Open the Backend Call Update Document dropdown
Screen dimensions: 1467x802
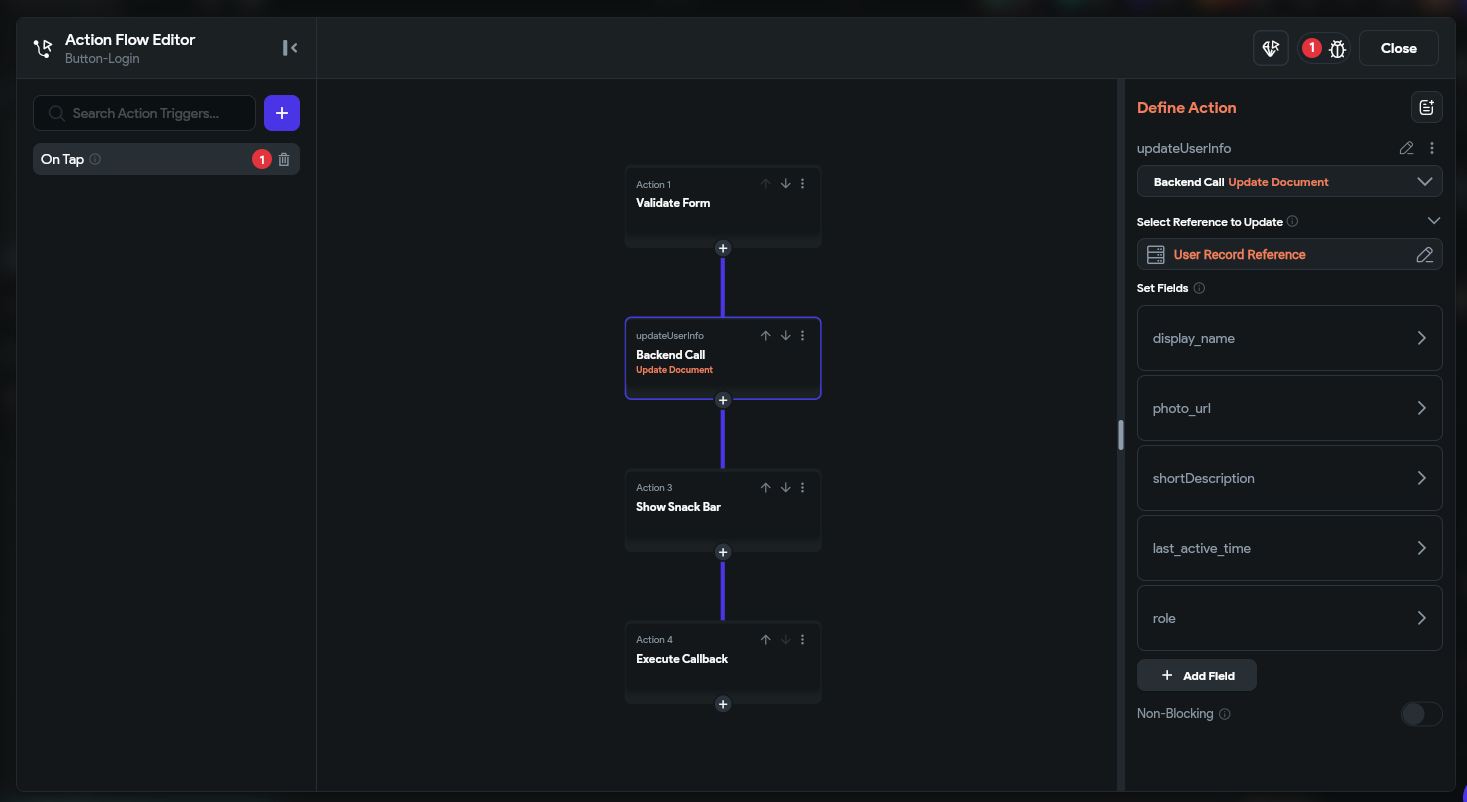1289,182
